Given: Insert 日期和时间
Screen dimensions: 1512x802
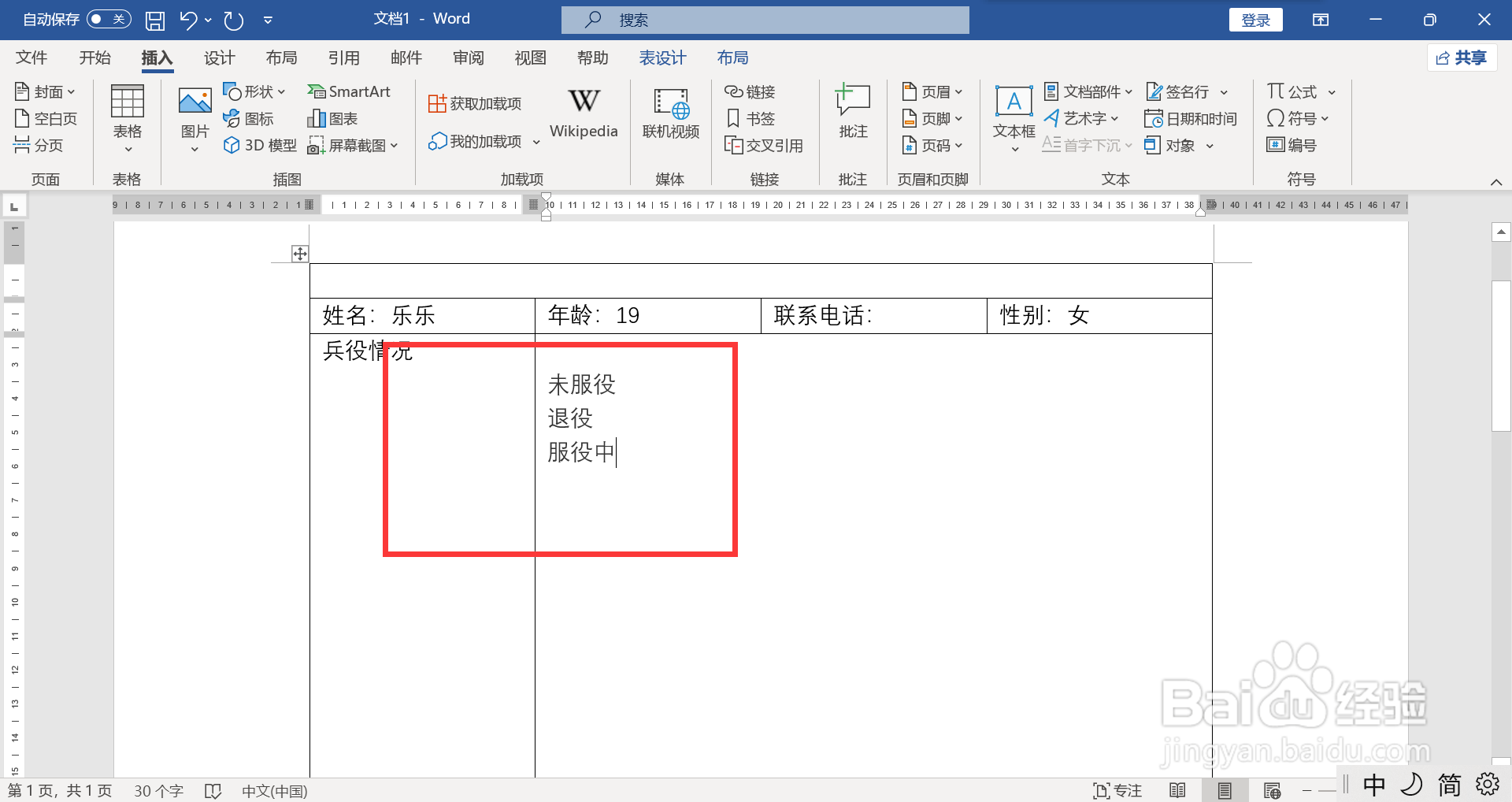Looking at the screenshot, I should 1191,119.
